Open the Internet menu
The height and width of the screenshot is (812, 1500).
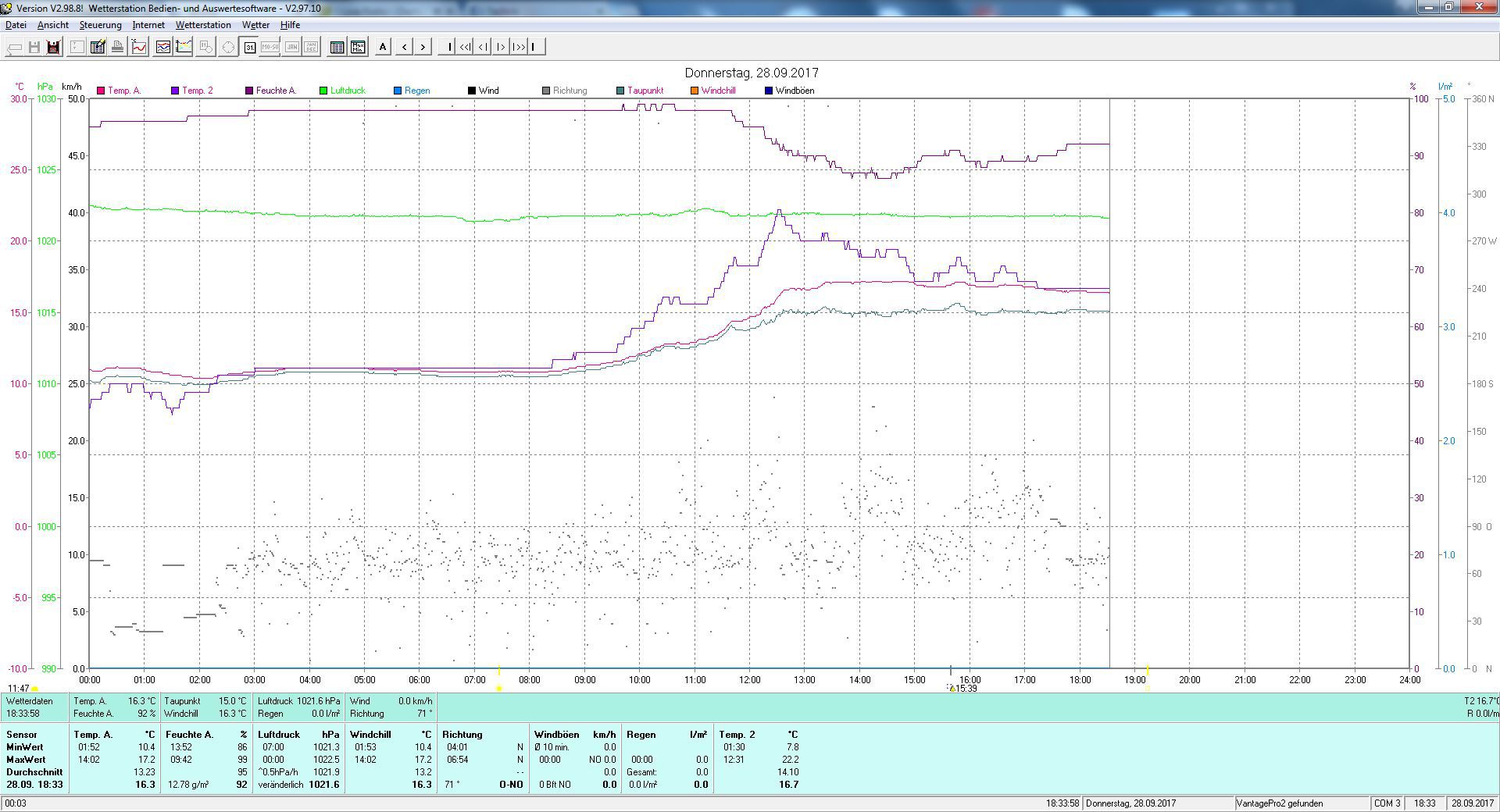coord(148,25)
